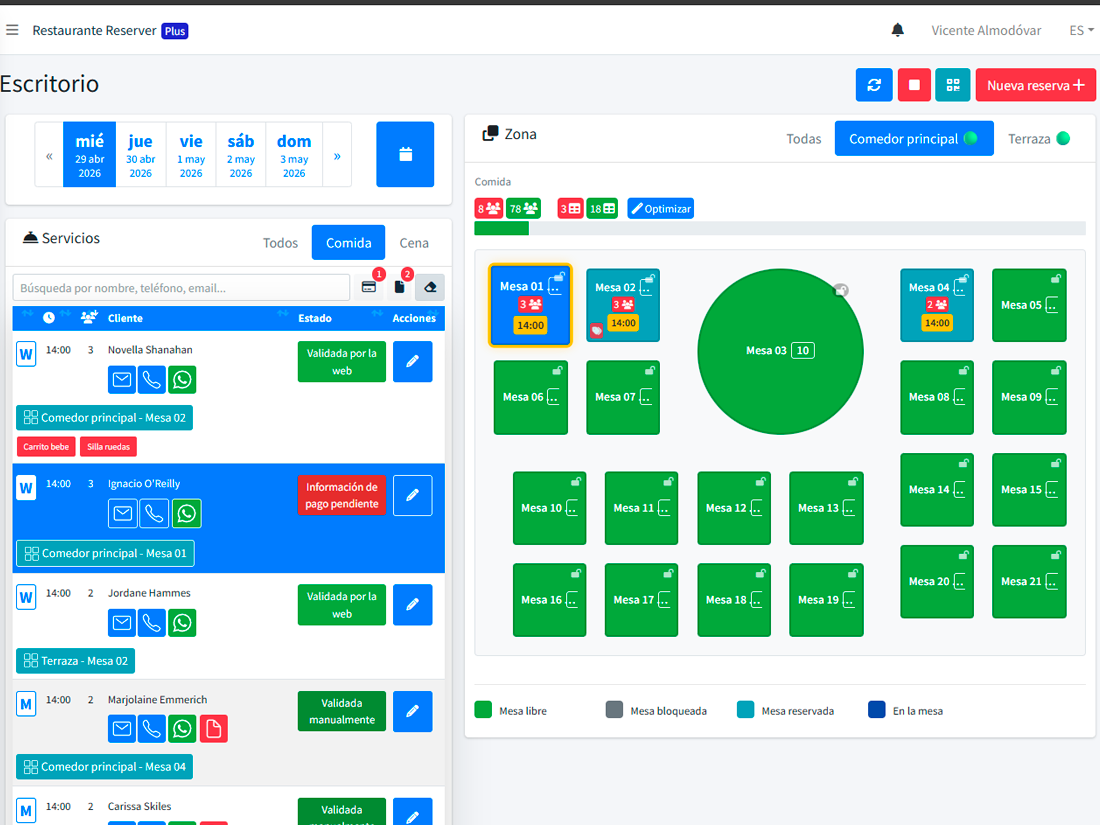Toggle lock icon on Mesa 21
The height and width of the screenshot is (825, 1100).
point(1055,555)
